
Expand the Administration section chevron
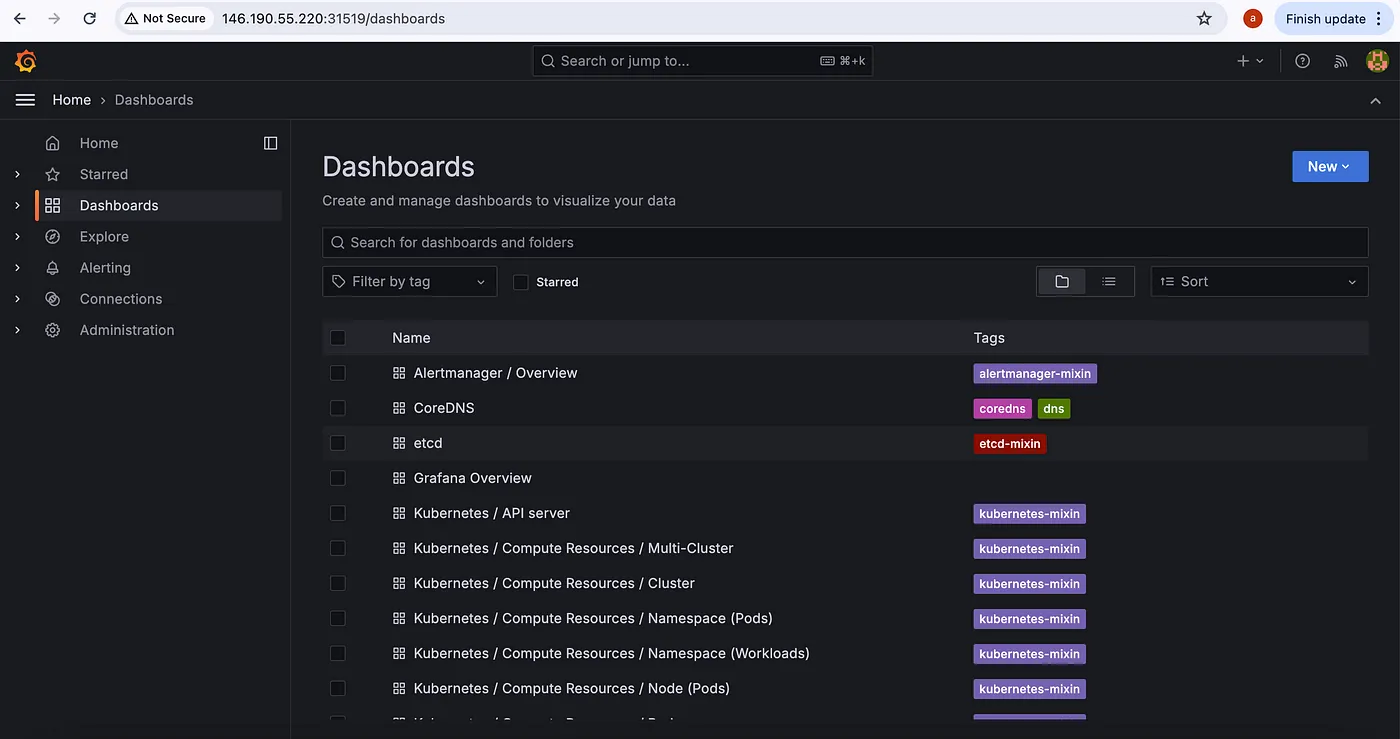tap(17, 330)
